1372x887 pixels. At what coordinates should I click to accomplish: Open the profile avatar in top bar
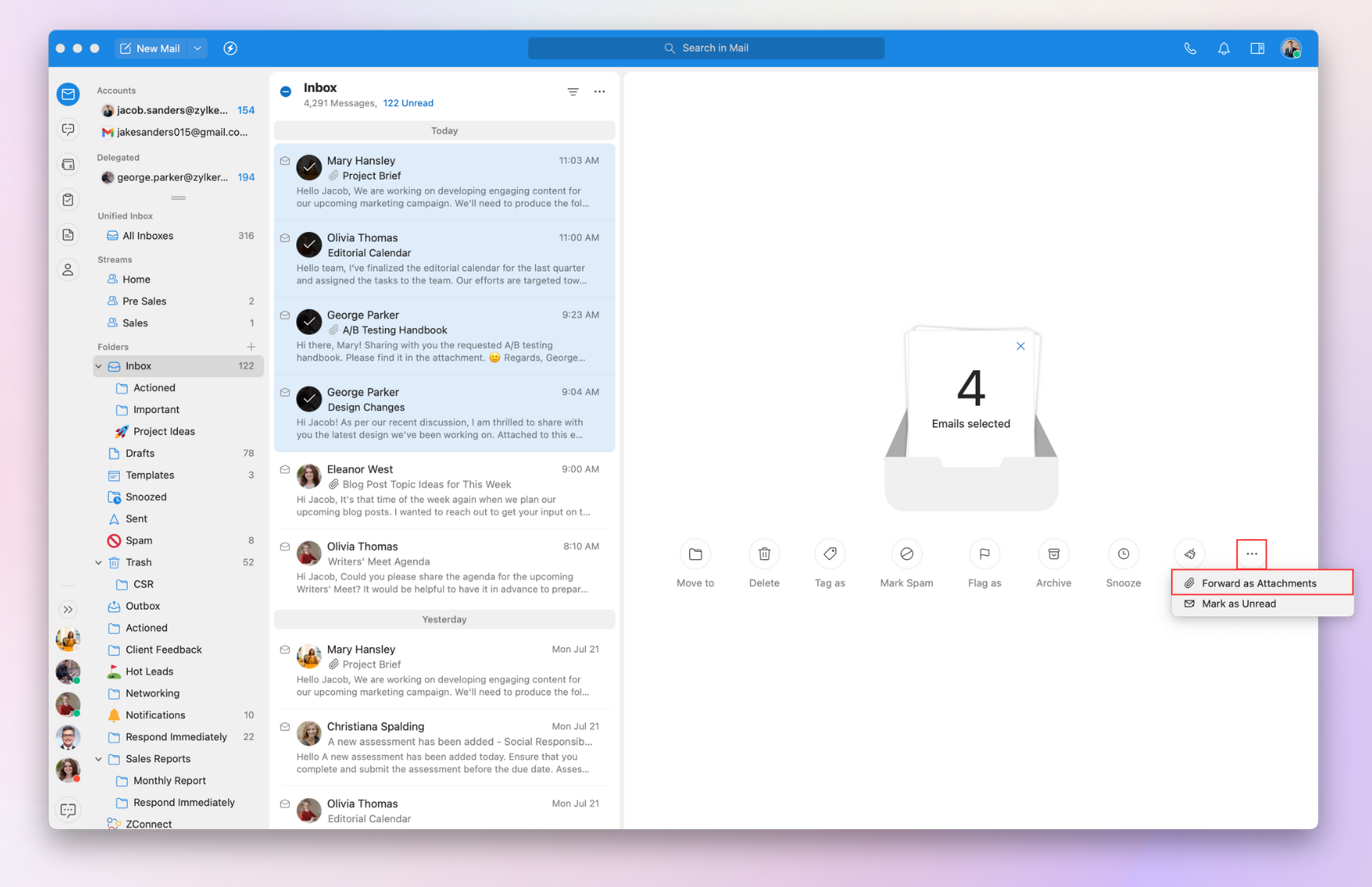1291,48
